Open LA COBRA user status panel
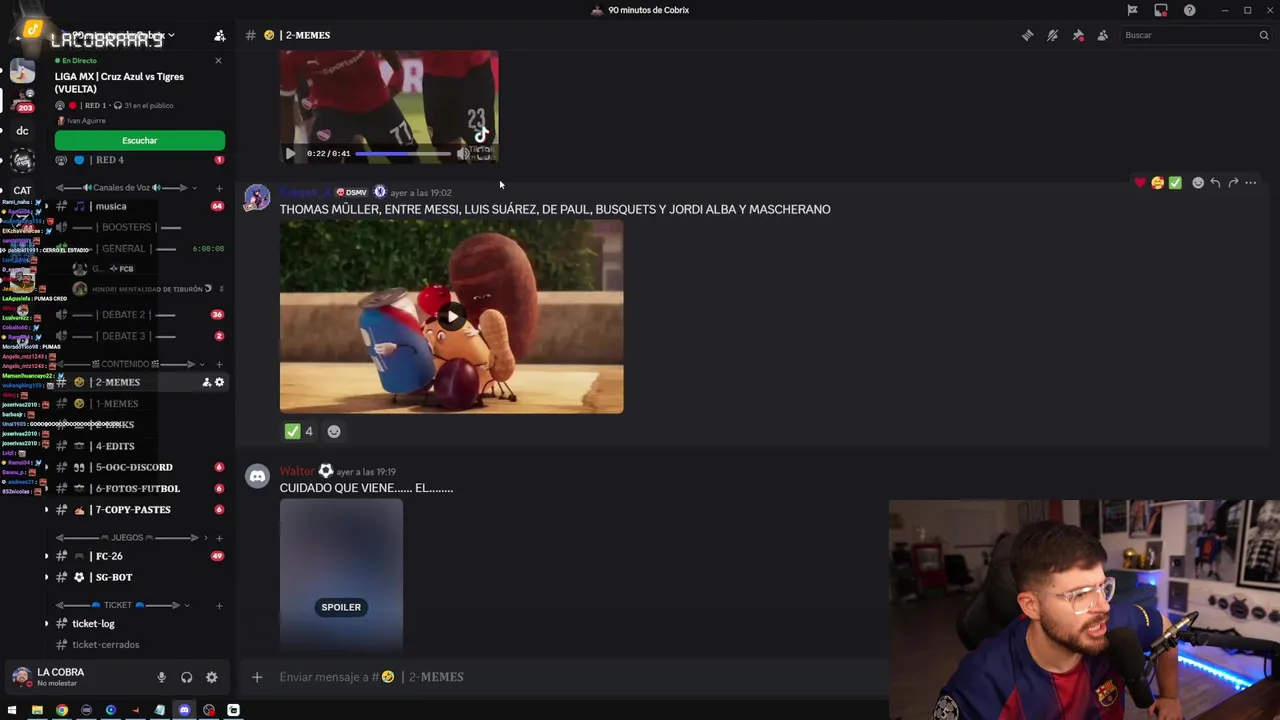The width and height of the screenshot is (1280, 720). [x=75, y=677]
